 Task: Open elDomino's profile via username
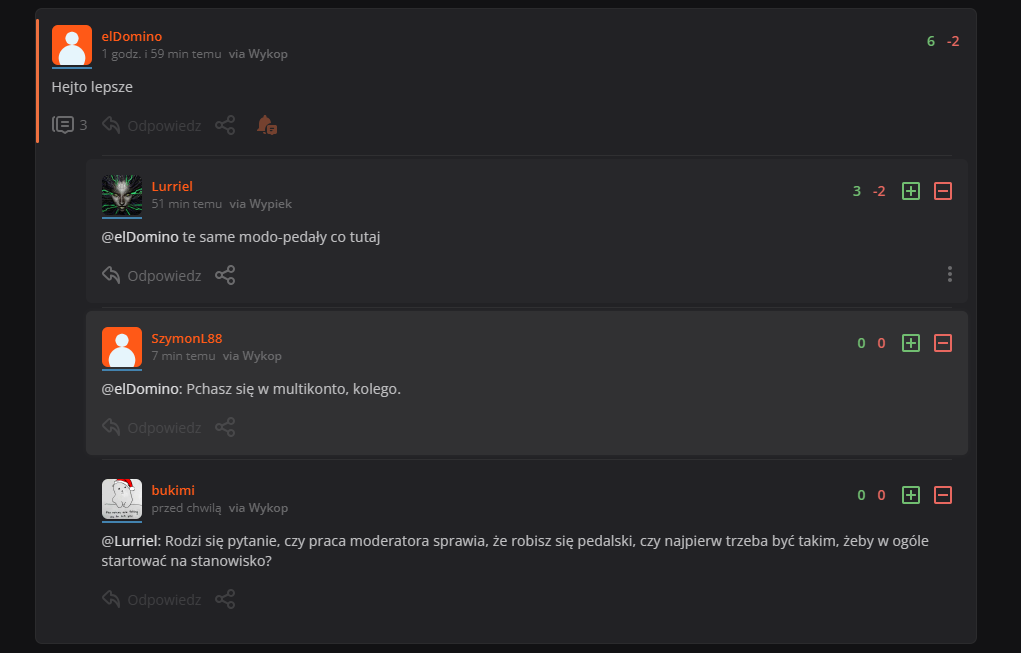click(132, 36)
